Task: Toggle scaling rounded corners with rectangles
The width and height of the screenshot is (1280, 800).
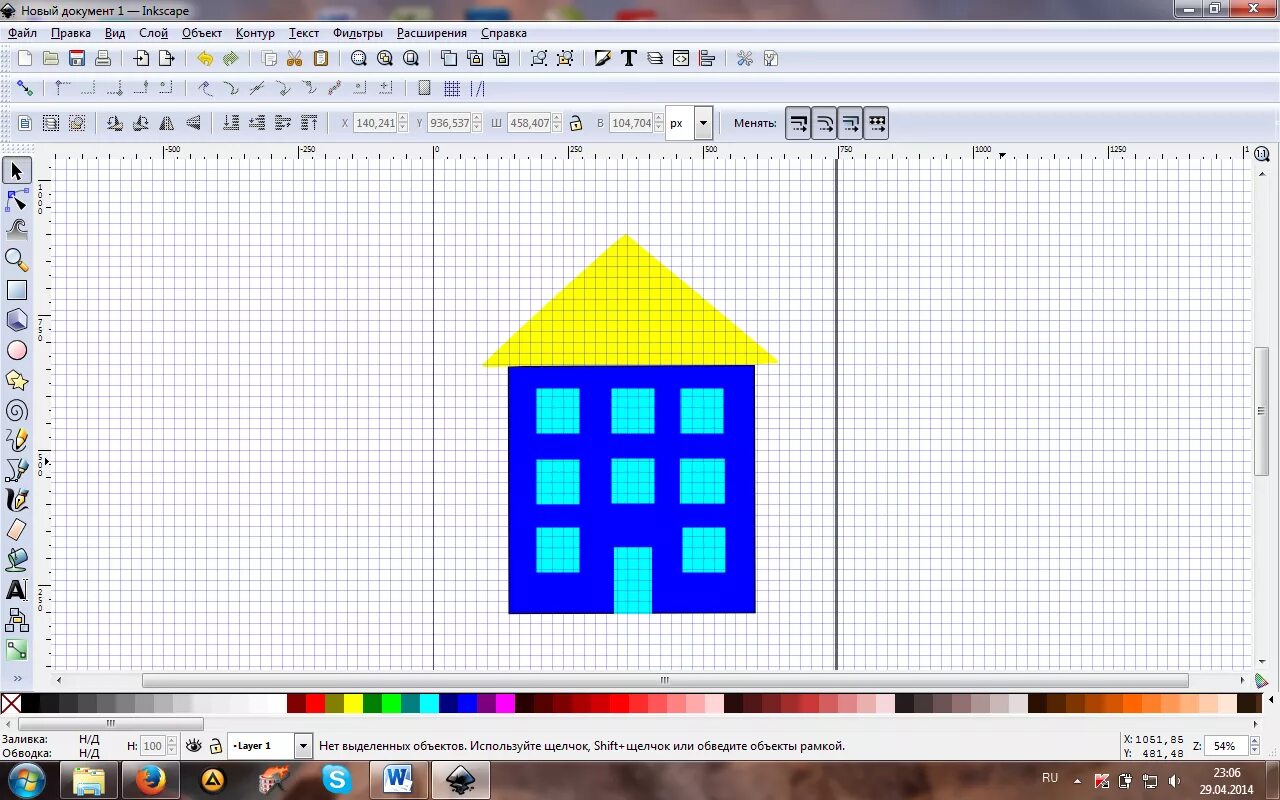Action: pyautogui.click(x=824, y=123)
